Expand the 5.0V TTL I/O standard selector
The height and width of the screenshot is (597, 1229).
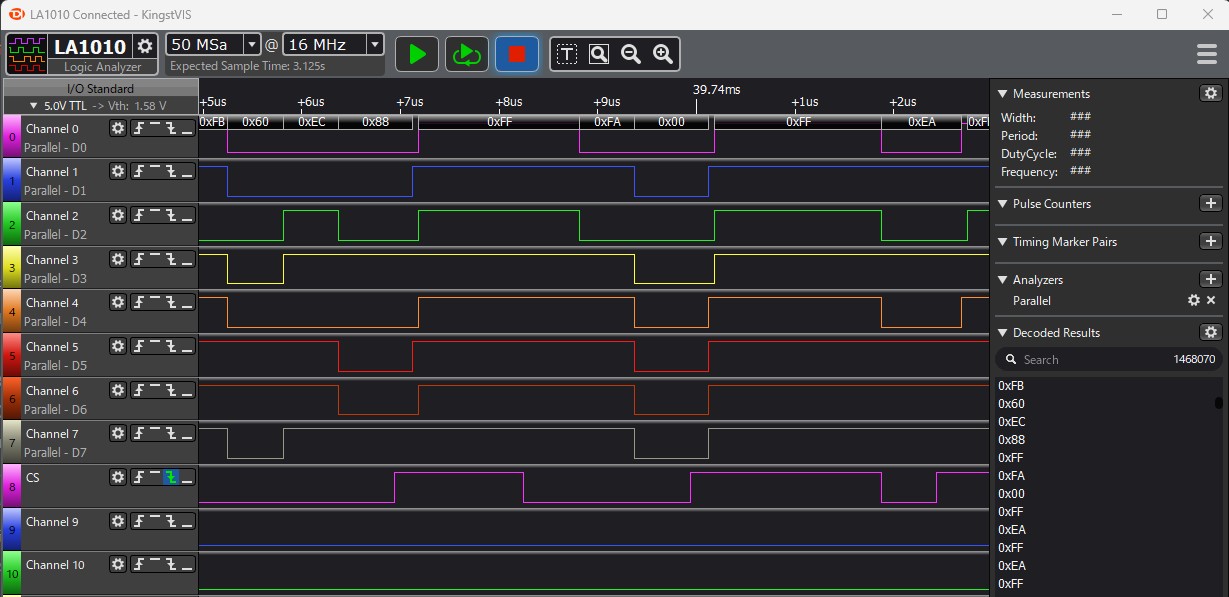34,105
